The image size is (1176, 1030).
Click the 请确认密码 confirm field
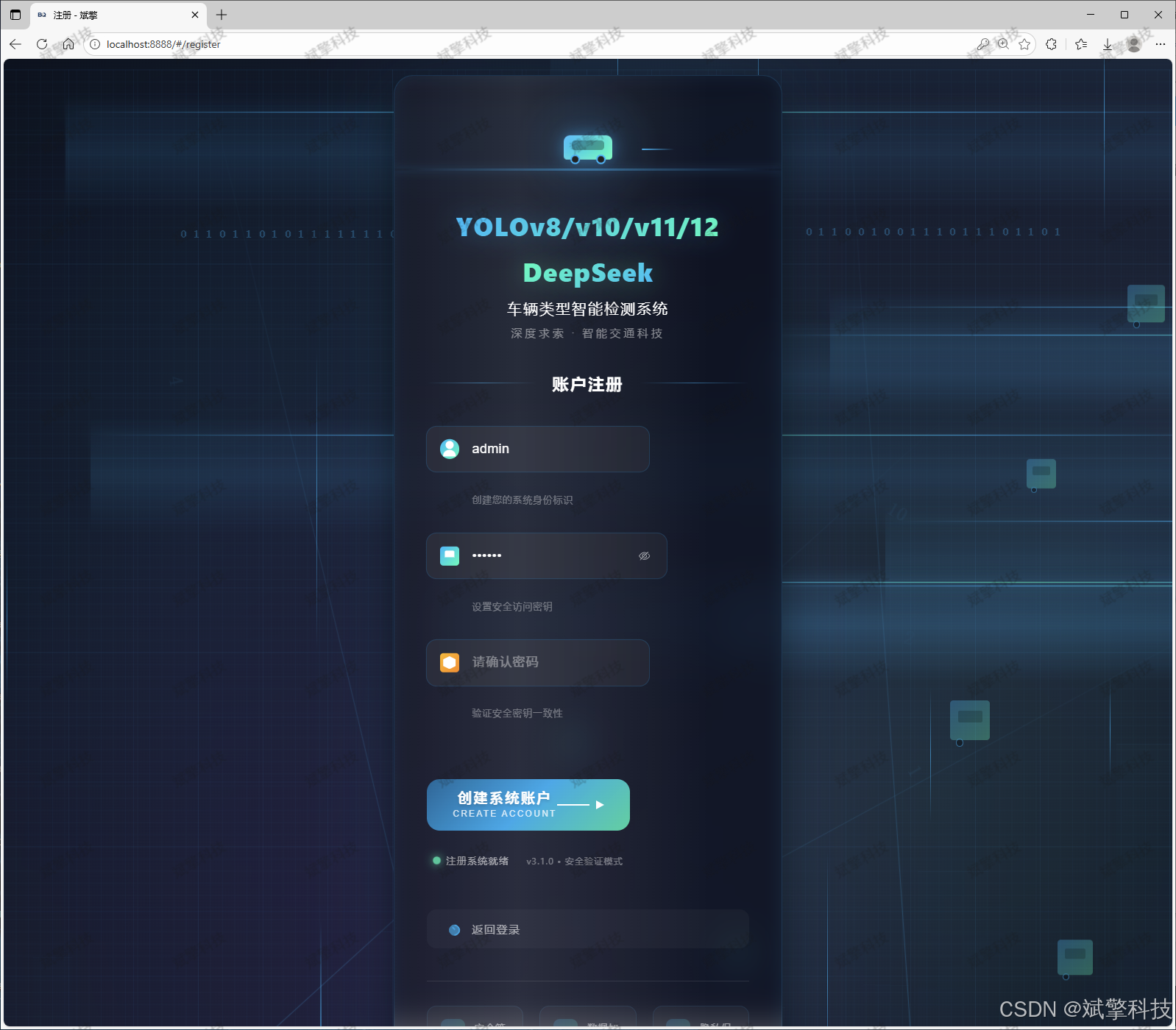point(538,662)
